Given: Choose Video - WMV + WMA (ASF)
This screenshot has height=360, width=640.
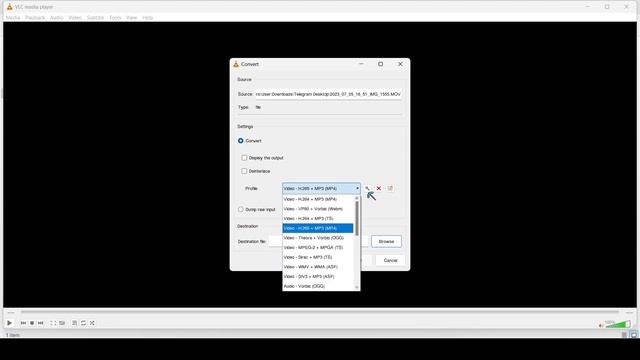Looking at the screenshot, I should (x=318, y=267).
